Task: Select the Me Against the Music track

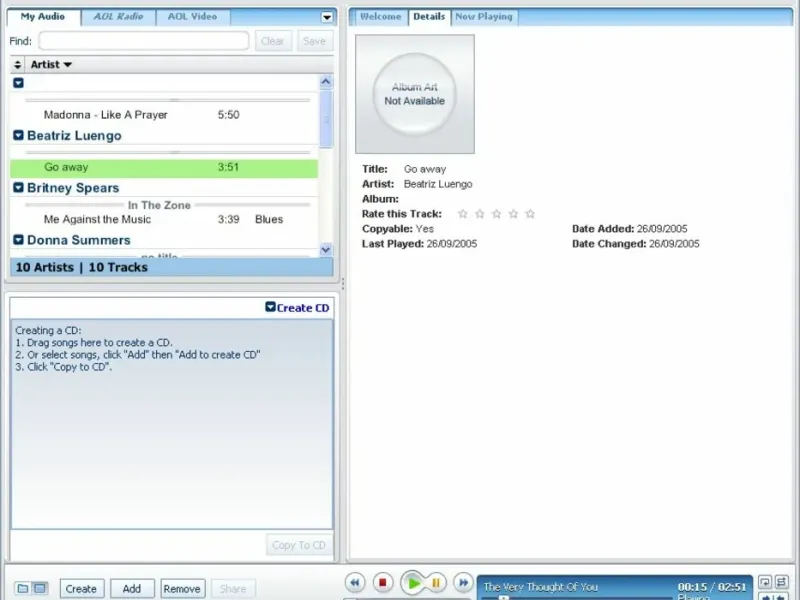Action: tap(164, 219)
